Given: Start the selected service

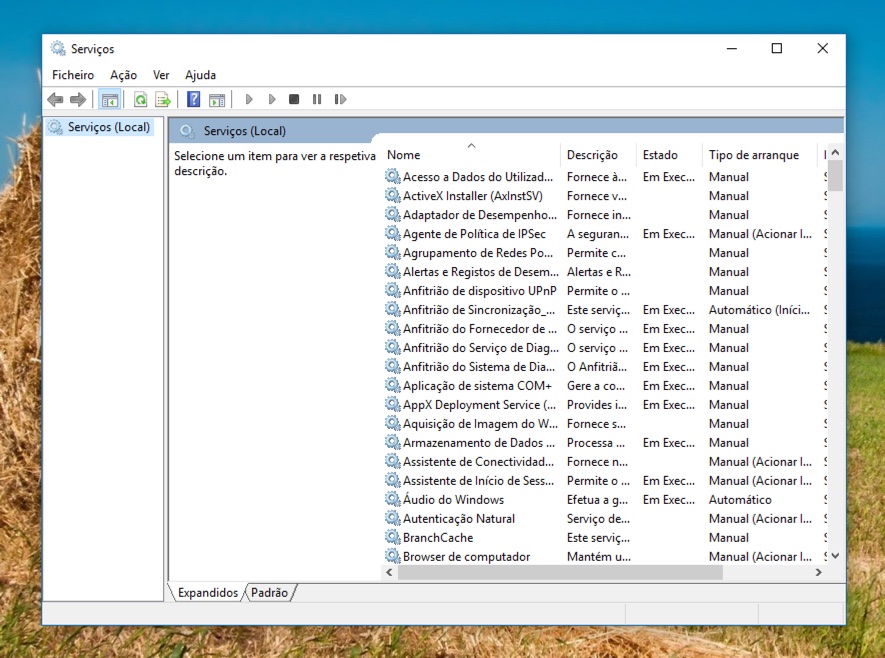Looking at the screenshot, I should 248,99.
